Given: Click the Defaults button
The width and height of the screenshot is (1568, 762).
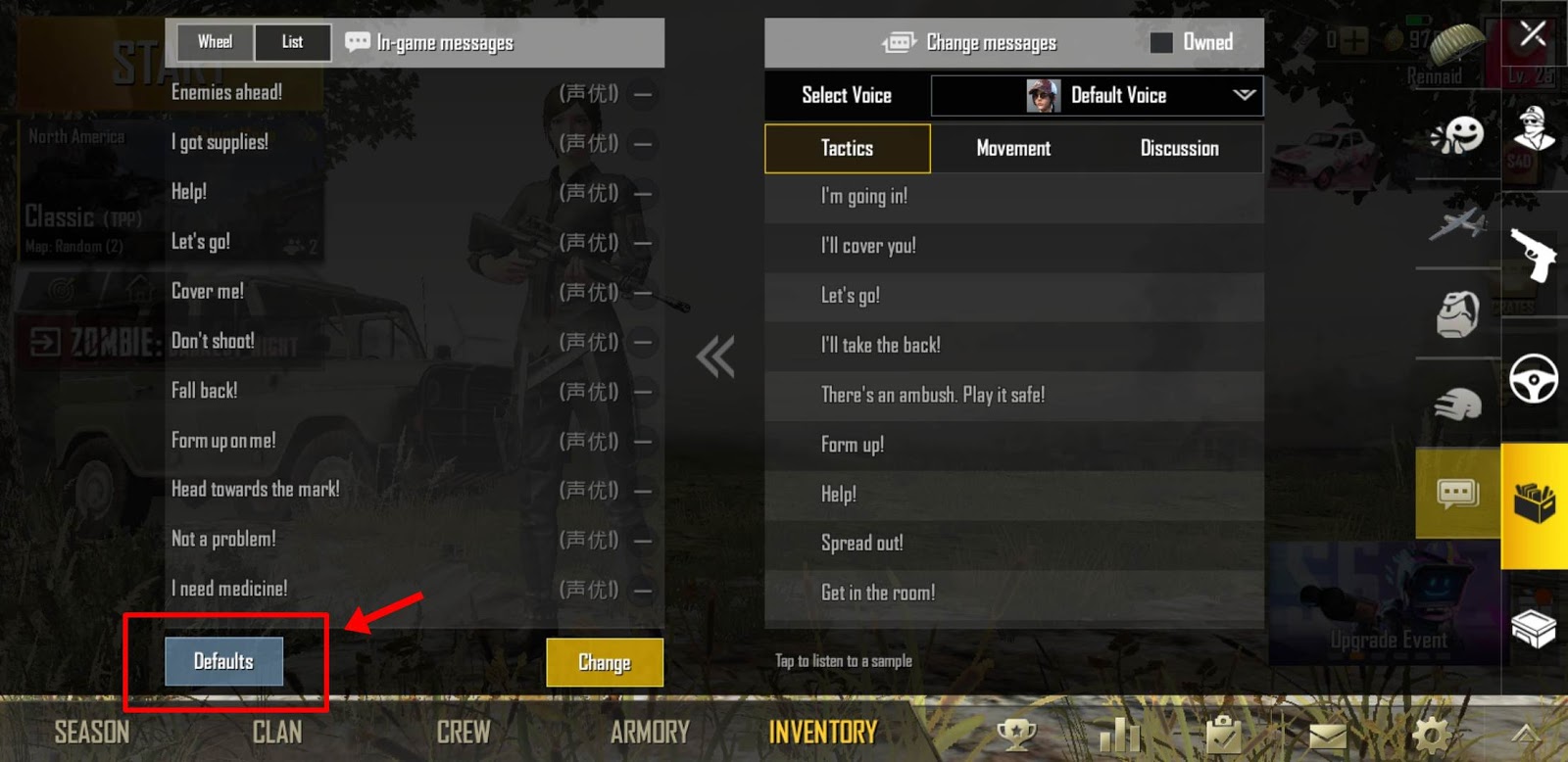Looking at the screenshot, I should point(223,661).
